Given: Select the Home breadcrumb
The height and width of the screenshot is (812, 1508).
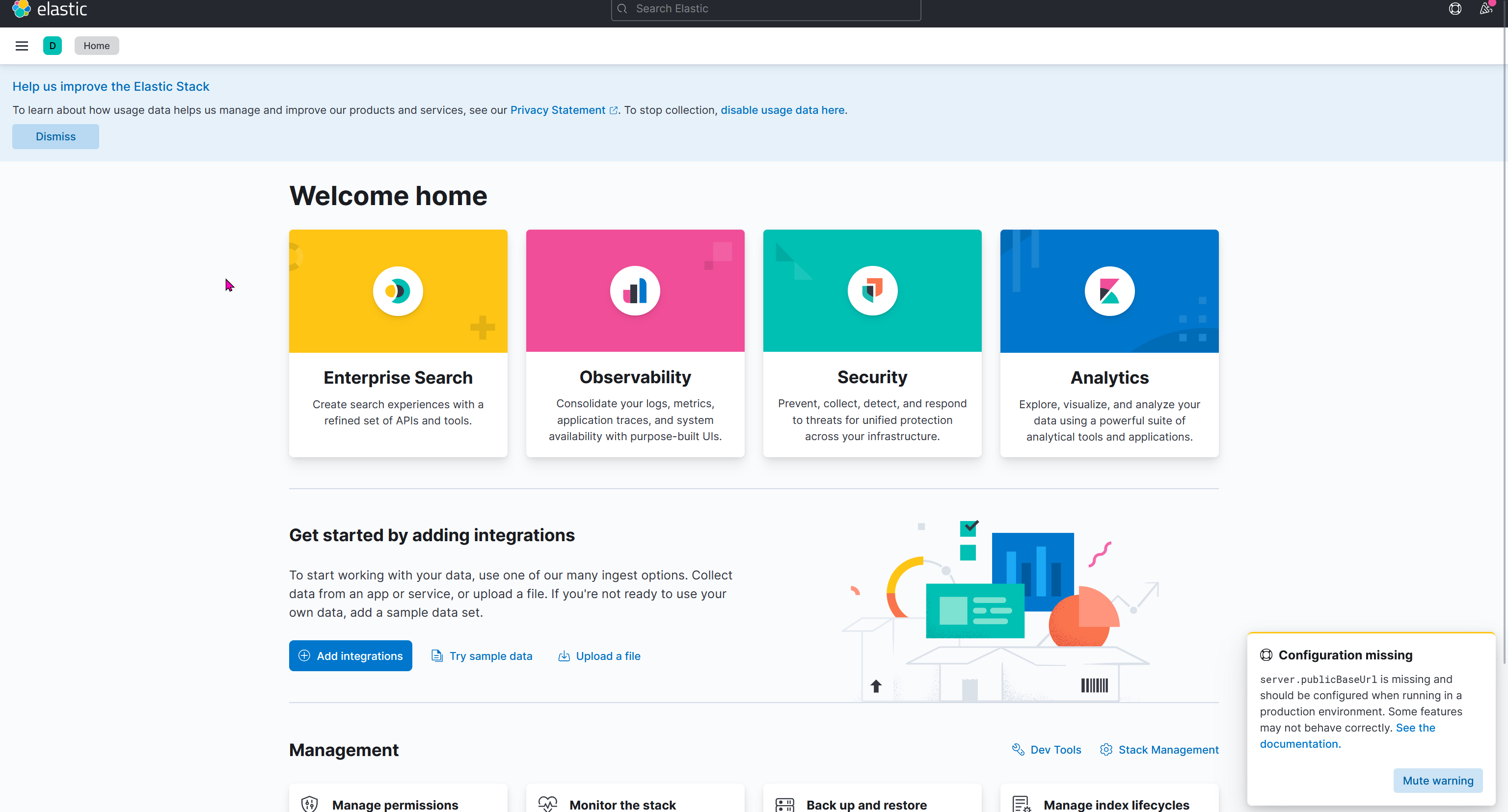Looking at the screenshot, I should 97,46.
